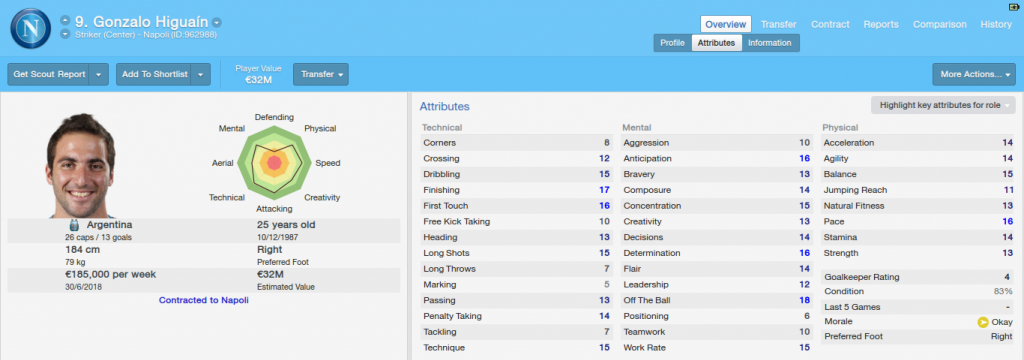Click Get Scout Report button
Viewport: 1024px width, 360px height.
(x=50, y=74)
